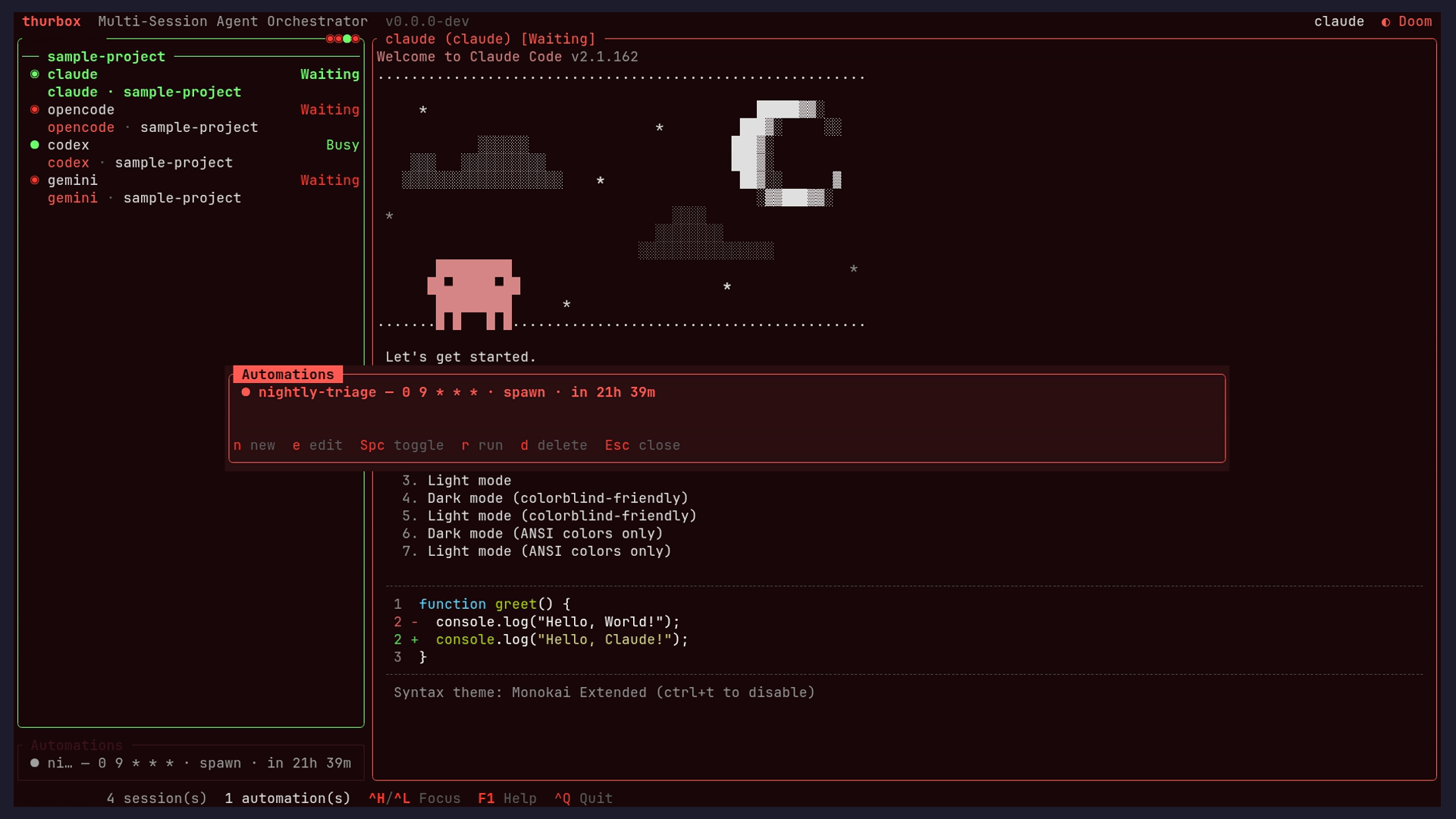The height and width of the screenshot is (819, 1456).
Task: Choose option 4 Dark mode colorblind-friendly
Action: [545, 498]
